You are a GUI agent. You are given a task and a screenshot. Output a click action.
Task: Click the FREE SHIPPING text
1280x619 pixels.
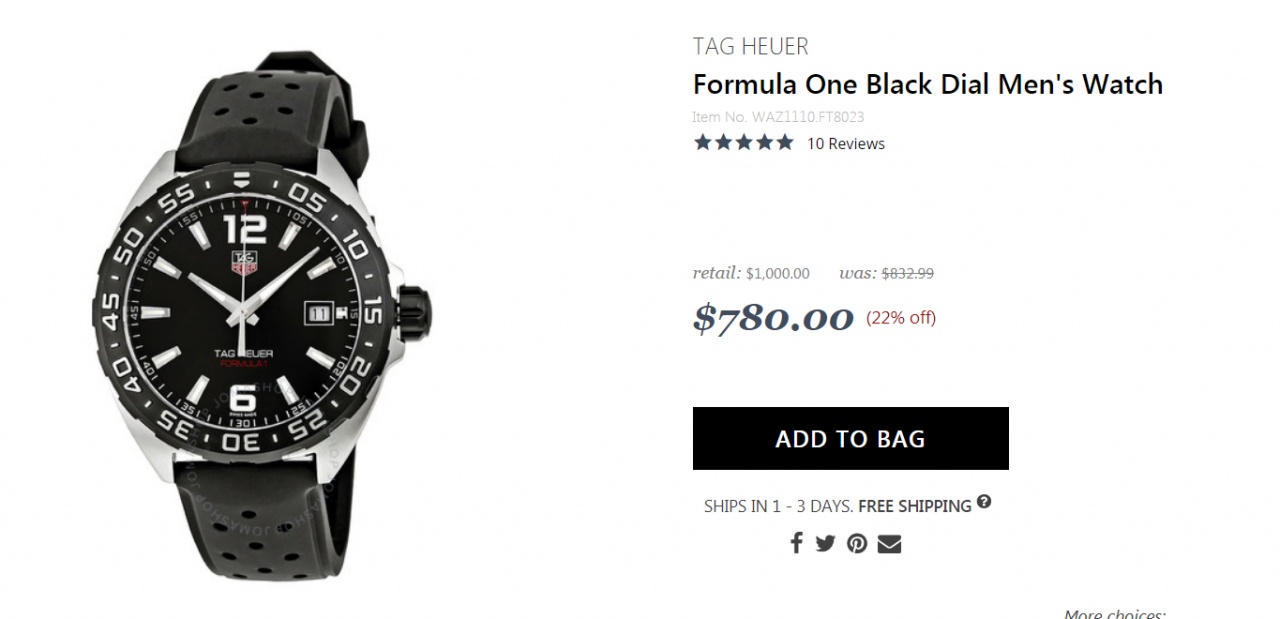[914, 506]
